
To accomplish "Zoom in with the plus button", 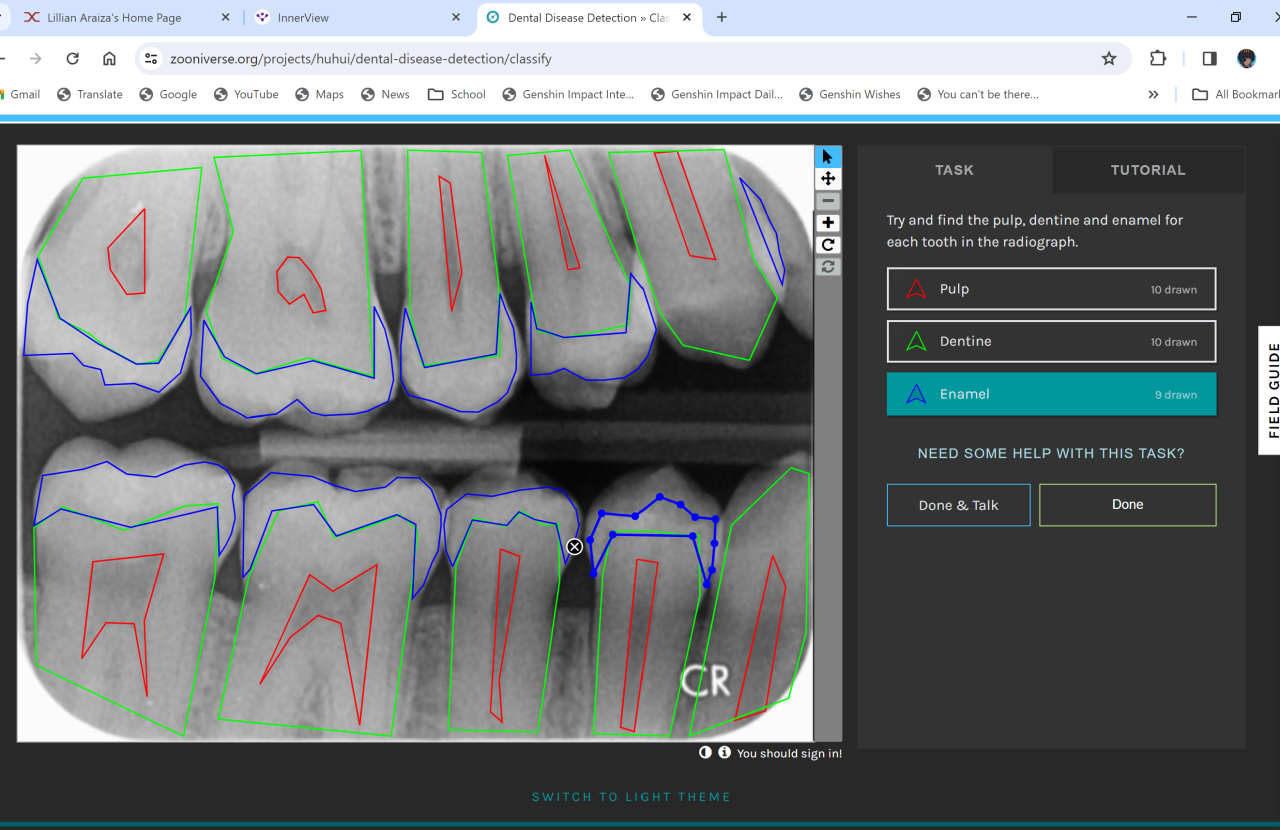I will 828,223.
